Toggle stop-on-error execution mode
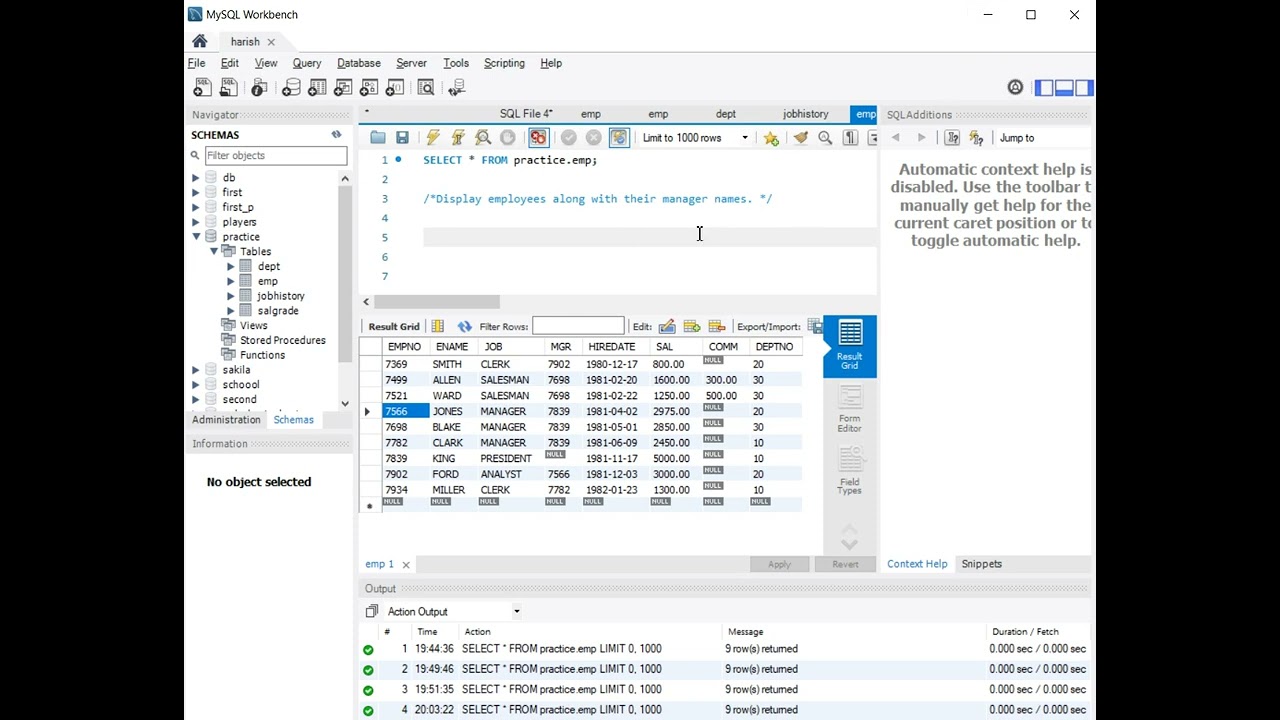The height and width of the screenshot is (720, 1280). pos(538,138)
